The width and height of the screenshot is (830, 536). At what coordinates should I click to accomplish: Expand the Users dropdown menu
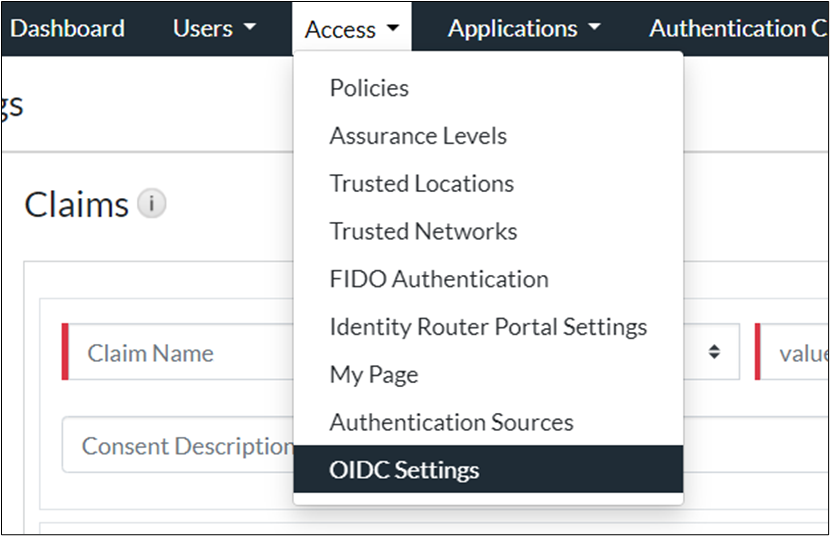214,29
